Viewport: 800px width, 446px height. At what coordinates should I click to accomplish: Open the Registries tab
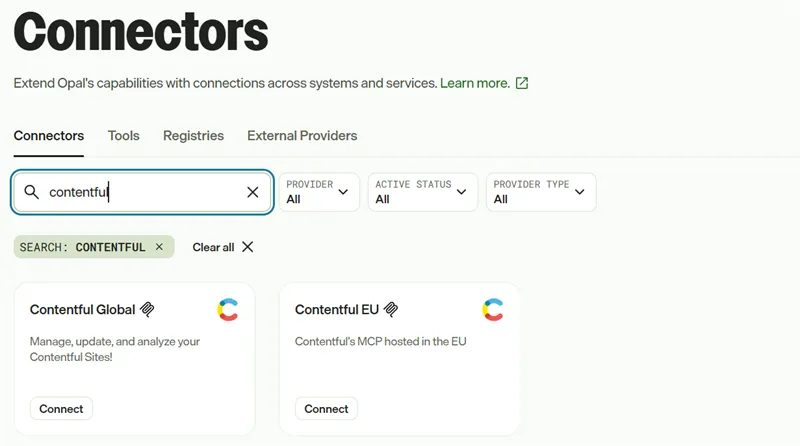tap(193, 136)
